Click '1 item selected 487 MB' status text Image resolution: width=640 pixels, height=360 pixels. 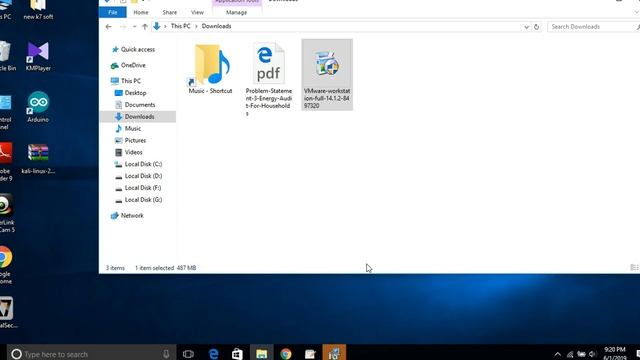click(165, 268)
